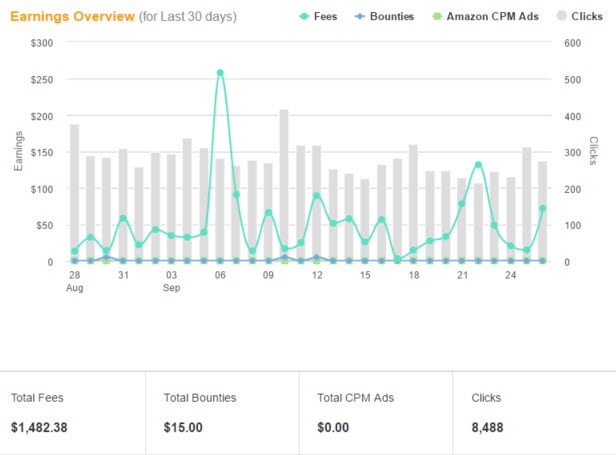The height and width of the screenshot is (455, 616).
Task: Click the Fees legend circle marker
Action: pyautogui.click(x=306, y=17)
